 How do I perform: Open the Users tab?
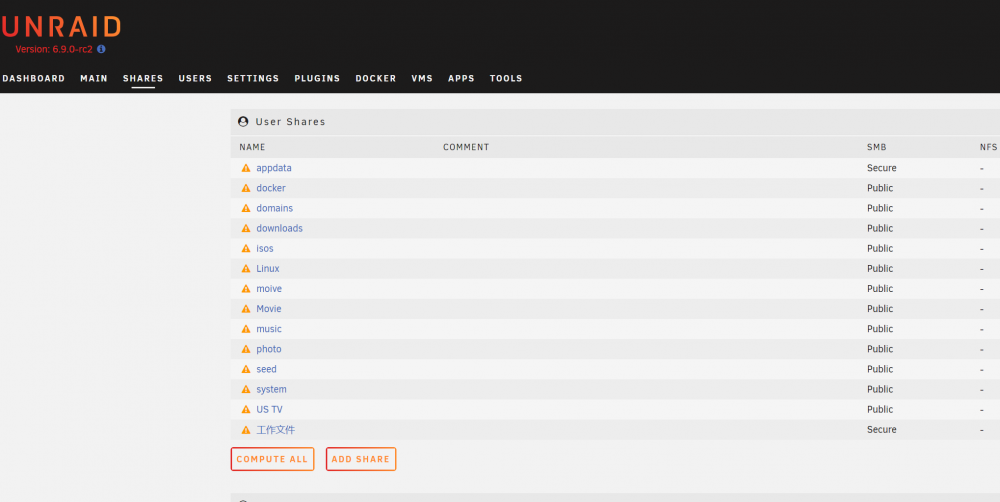click(195, 78)
